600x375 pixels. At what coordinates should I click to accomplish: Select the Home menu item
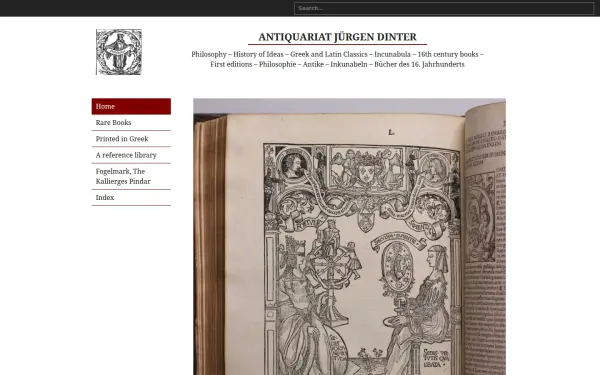pos(131,106)
